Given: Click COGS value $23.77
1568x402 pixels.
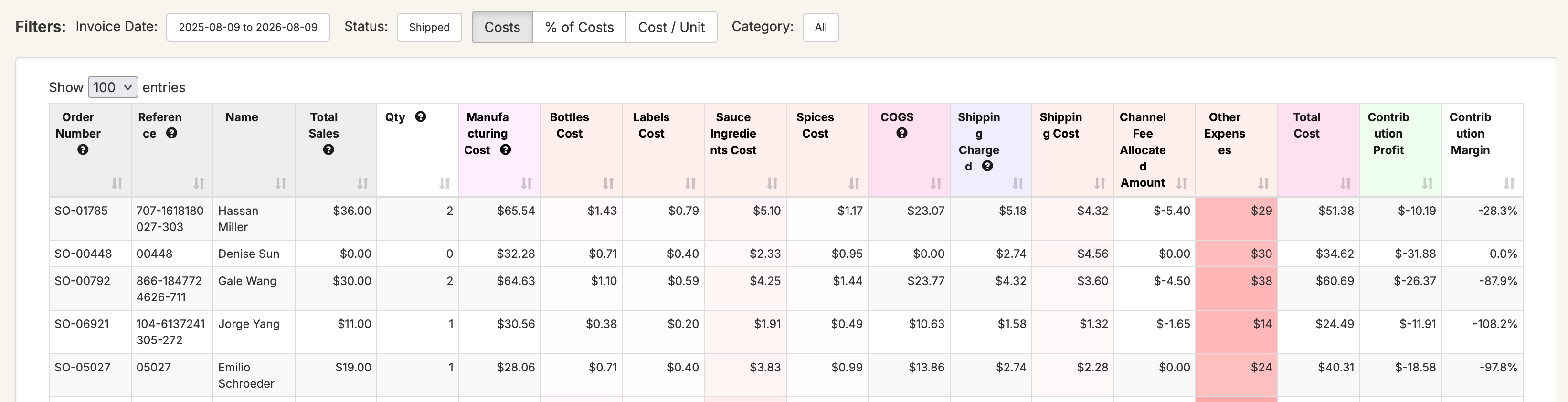Looking at the screenshot, I should 926,281.
